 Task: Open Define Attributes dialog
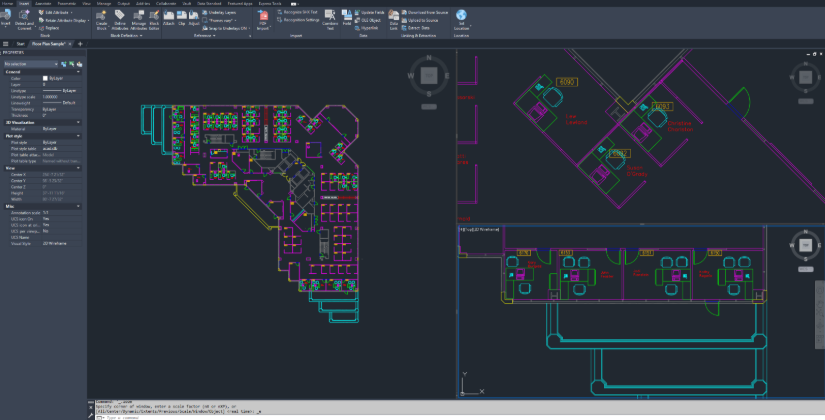120,19
